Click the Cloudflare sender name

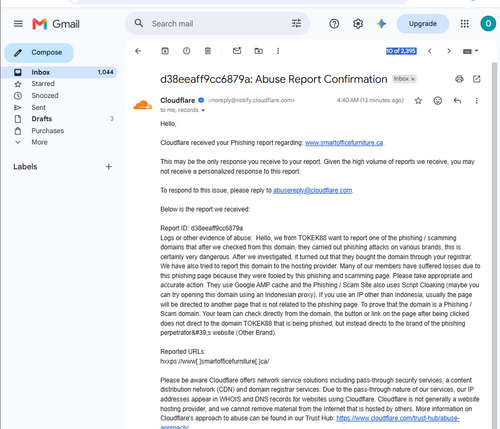178,100
